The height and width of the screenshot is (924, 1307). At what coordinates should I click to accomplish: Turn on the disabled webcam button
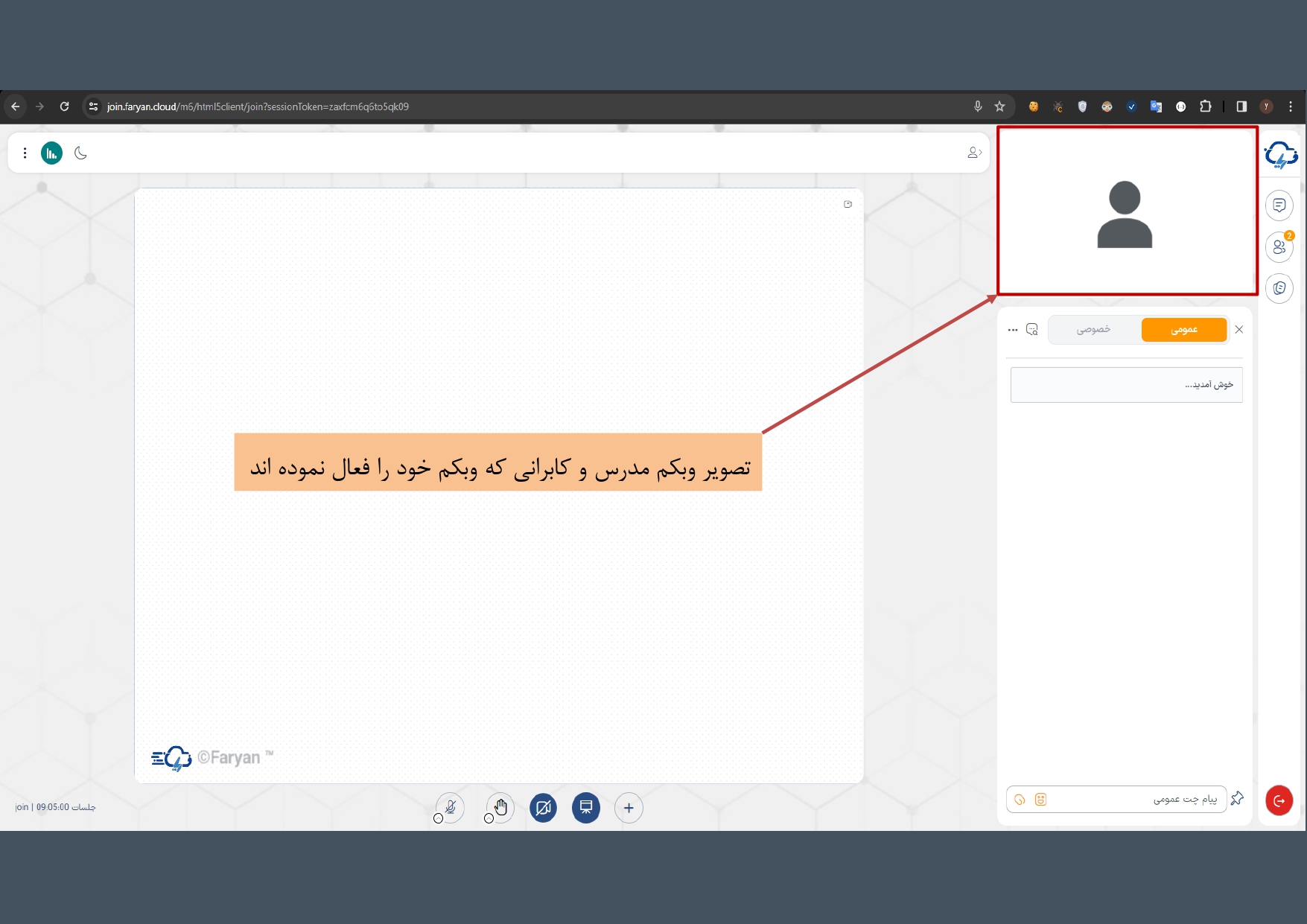(543, 808)
